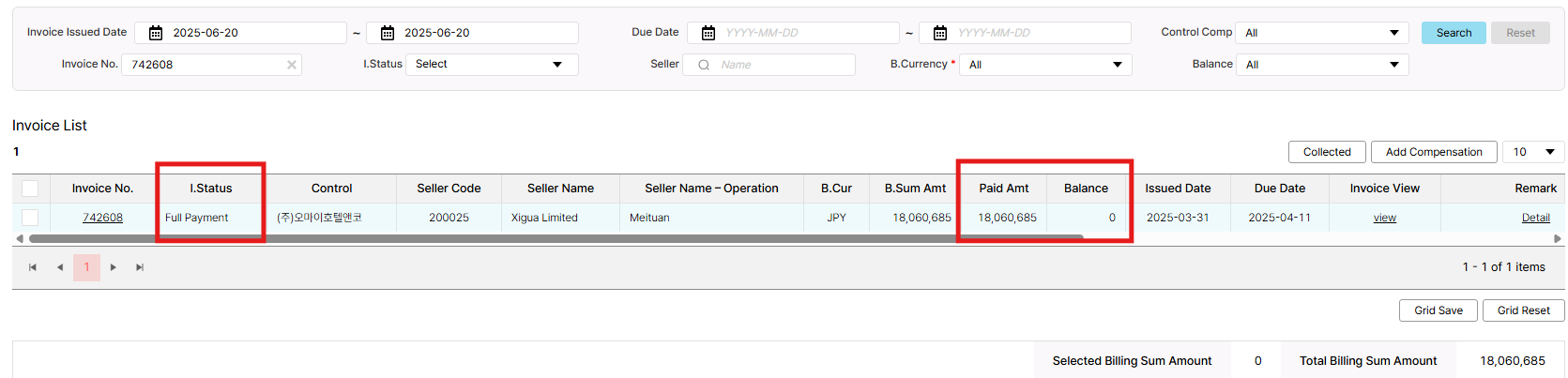Open Due Date end calendar icon

click(940, 33)
